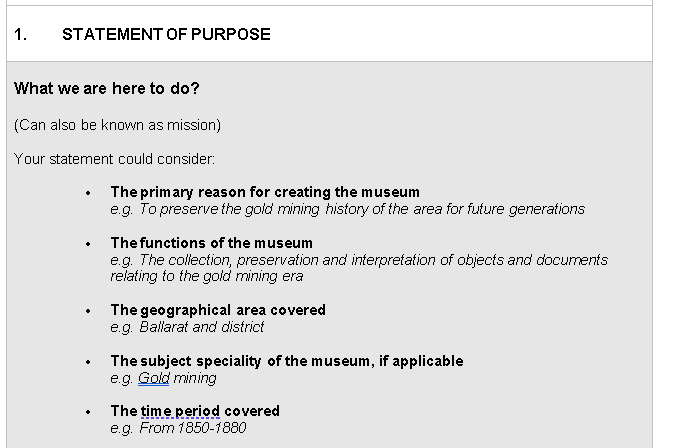698x448 pixels.
Task: Click the bullet beside 'The subject speciality' item
Action: (89, 362)
